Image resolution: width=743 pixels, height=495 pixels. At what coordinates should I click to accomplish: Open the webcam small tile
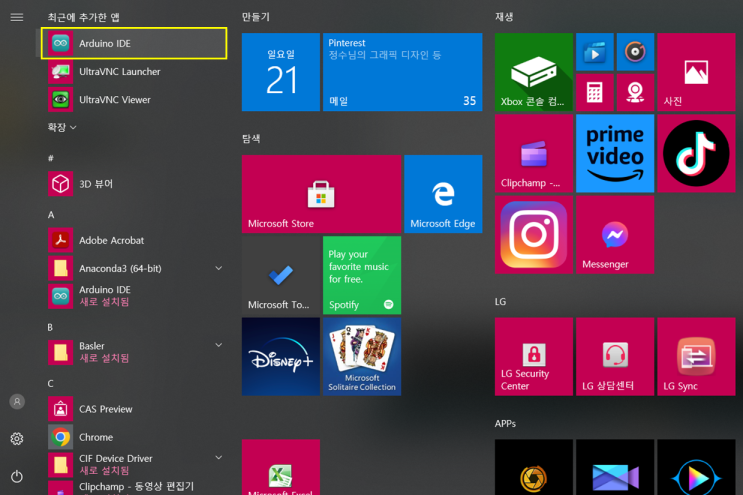click(x=635, y=92)
